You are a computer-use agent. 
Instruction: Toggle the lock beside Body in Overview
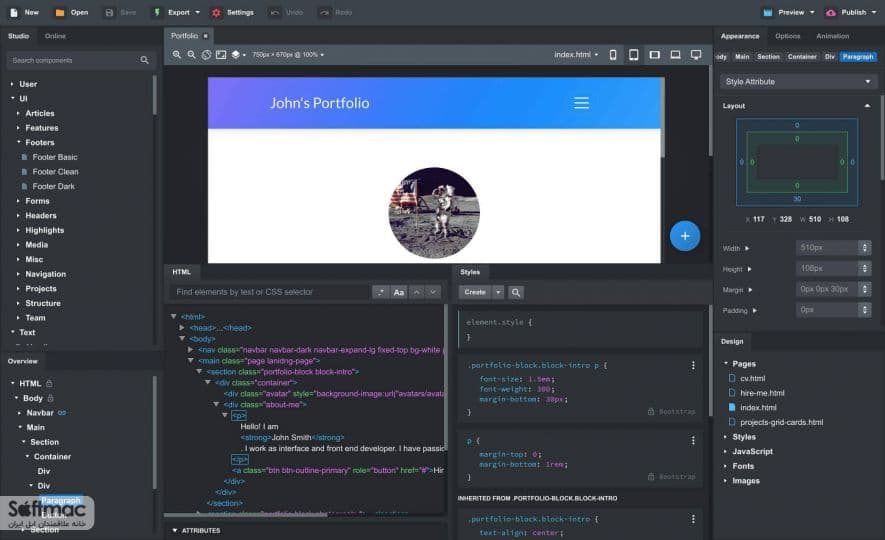[50, 398]
